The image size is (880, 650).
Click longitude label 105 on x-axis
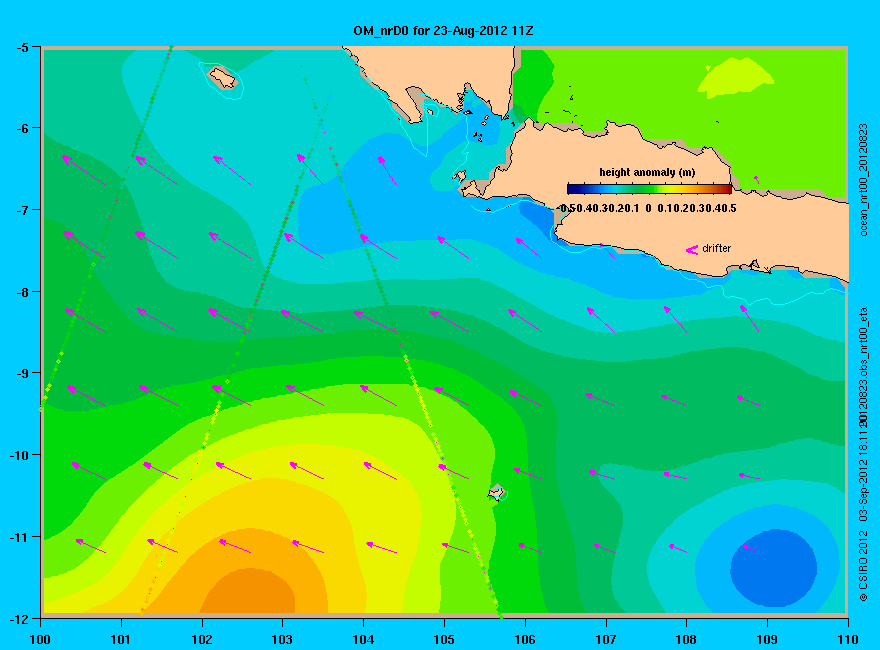pyautogui.click(x=444, y=639)
